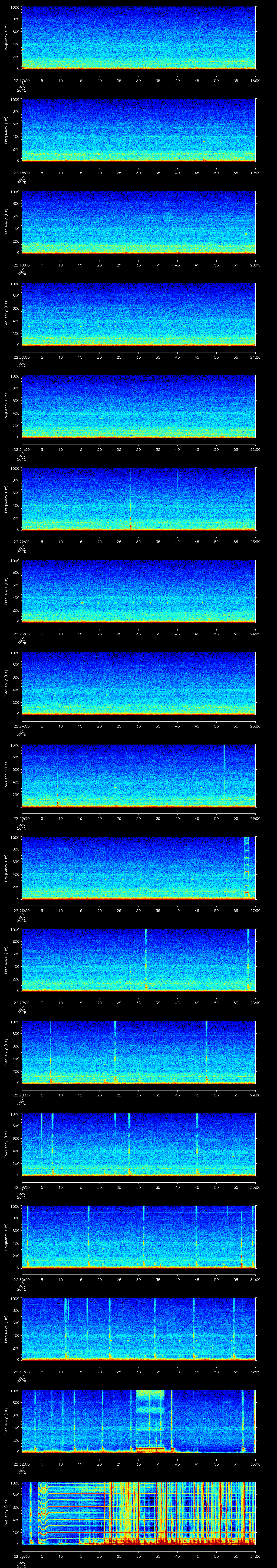Click the "22:26:00" start time label
The height and width of the screenshot is (1568, 277).
(21, 910)
